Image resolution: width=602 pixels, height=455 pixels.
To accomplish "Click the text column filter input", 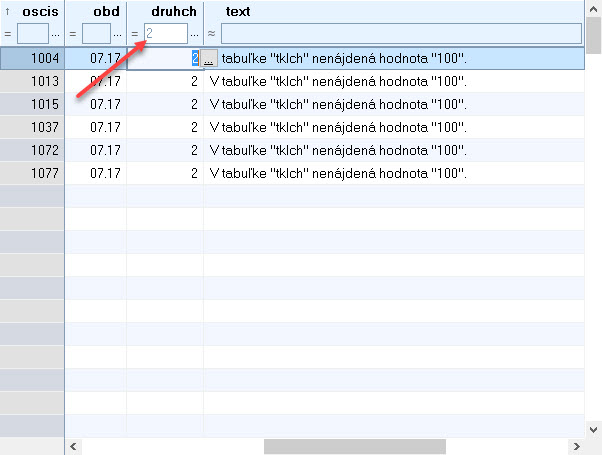I will point(400,34).
